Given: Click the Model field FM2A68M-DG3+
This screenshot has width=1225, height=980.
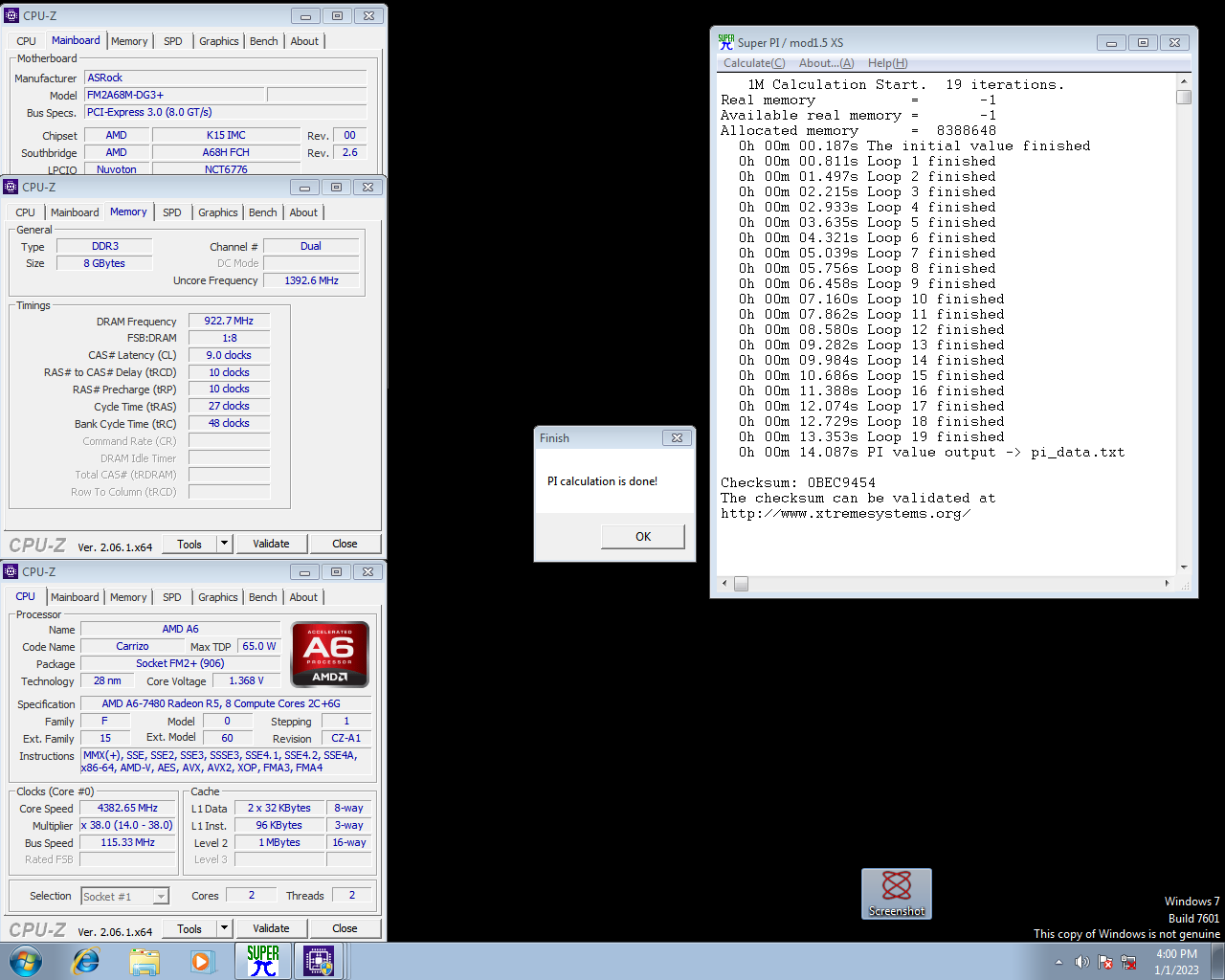Looking at the screenshot, I should point(174,95).
